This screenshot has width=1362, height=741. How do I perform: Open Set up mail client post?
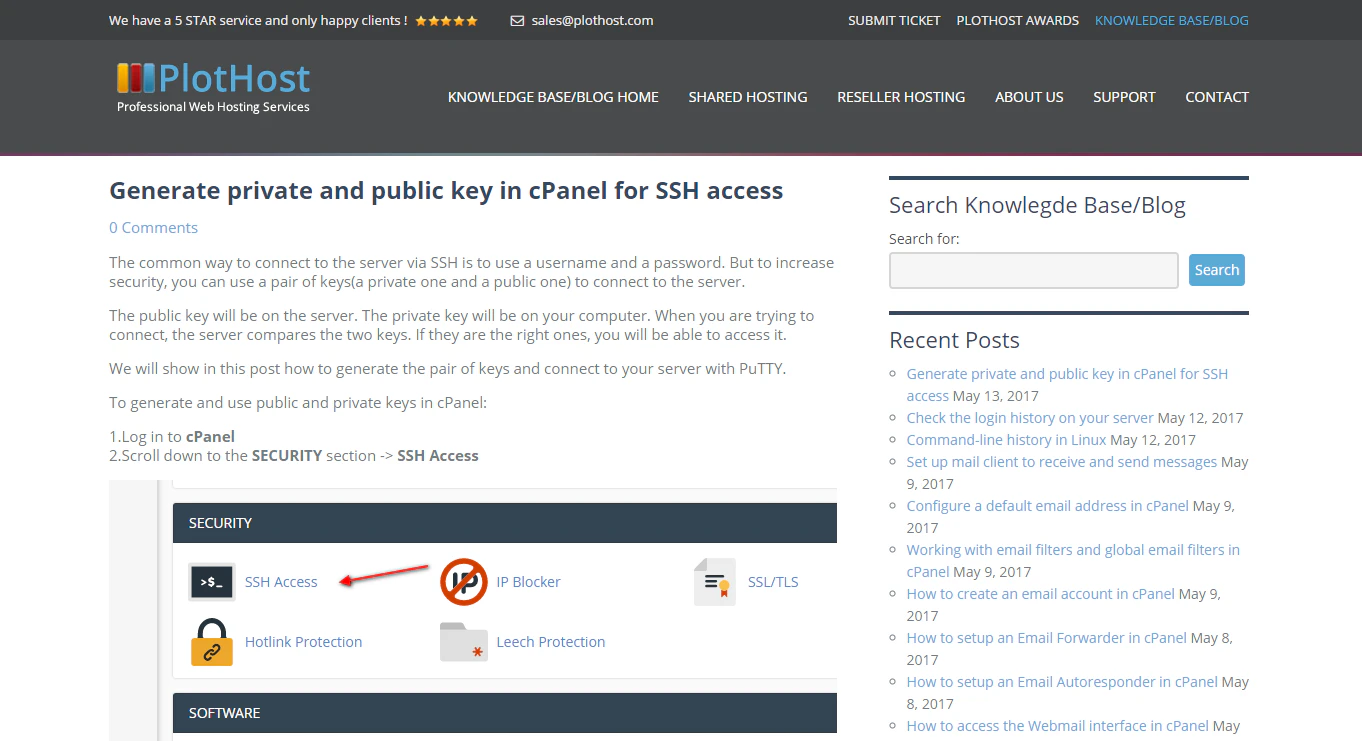click(x=1062, y=462)
